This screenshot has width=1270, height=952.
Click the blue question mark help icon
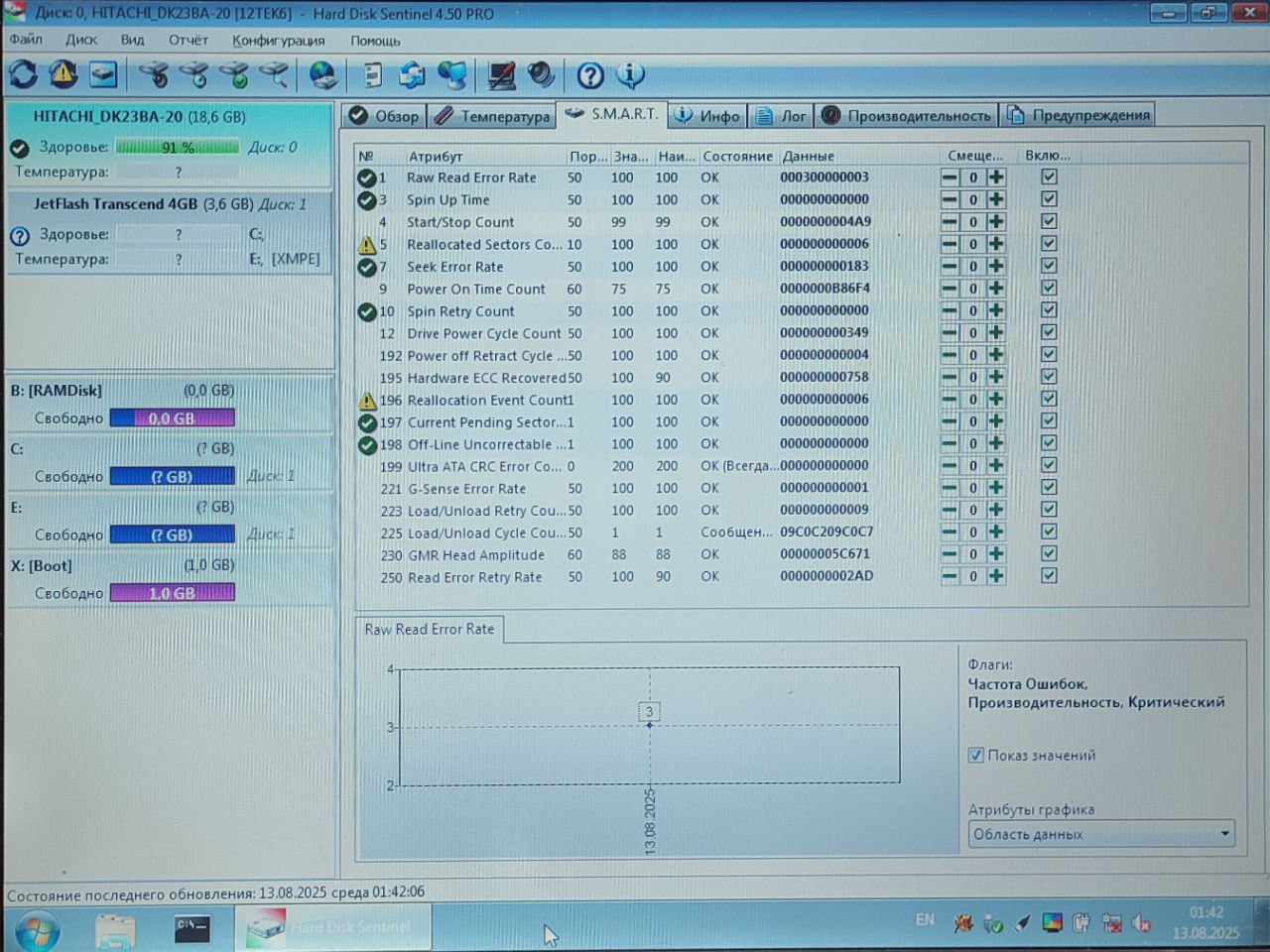tap(590, 75)
